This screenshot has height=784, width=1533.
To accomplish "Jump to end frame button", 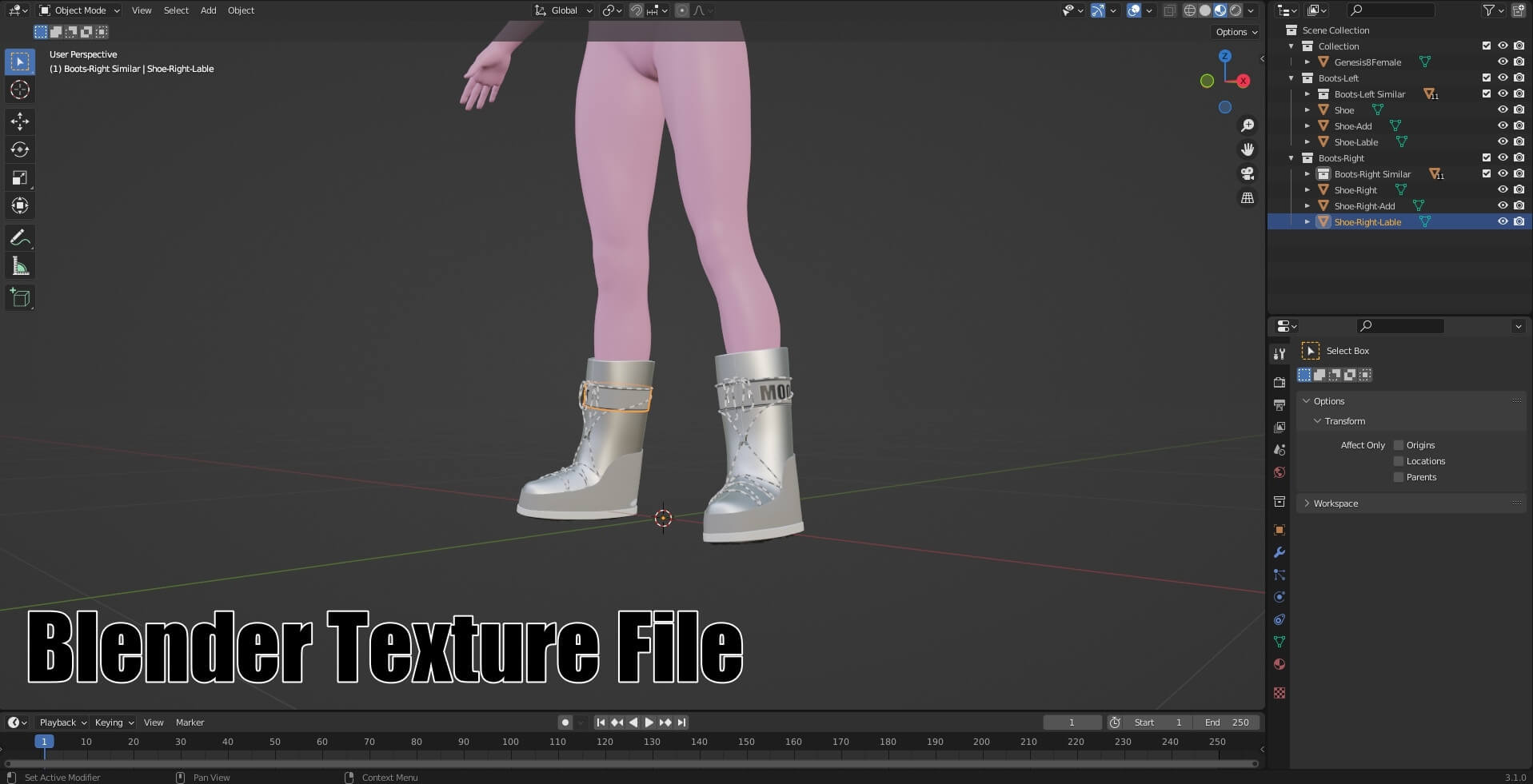I will tap(681, 722).
